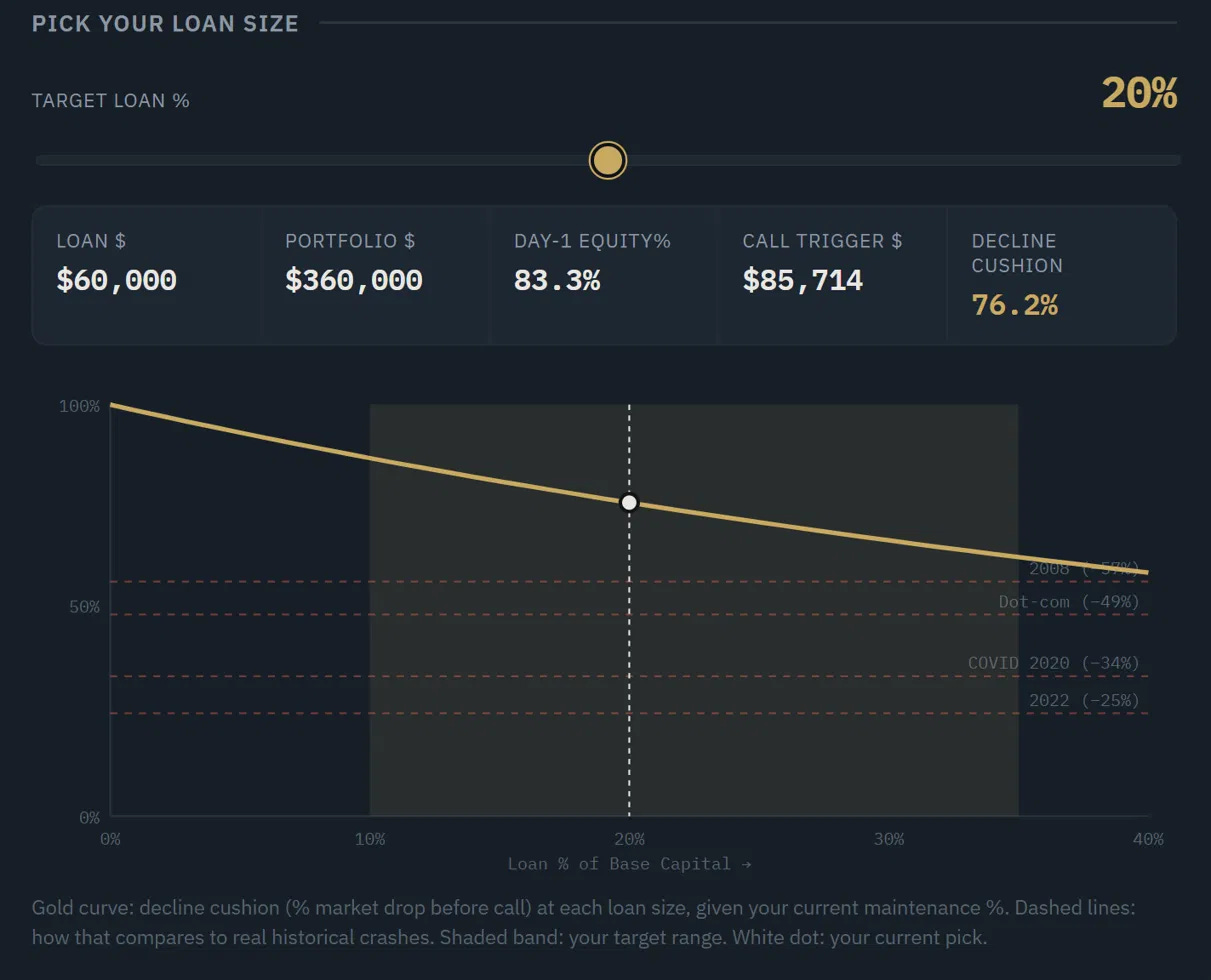Click the CALL TRIGGER $ $85,714 card
1211x980 pixels.
(832, 275)
